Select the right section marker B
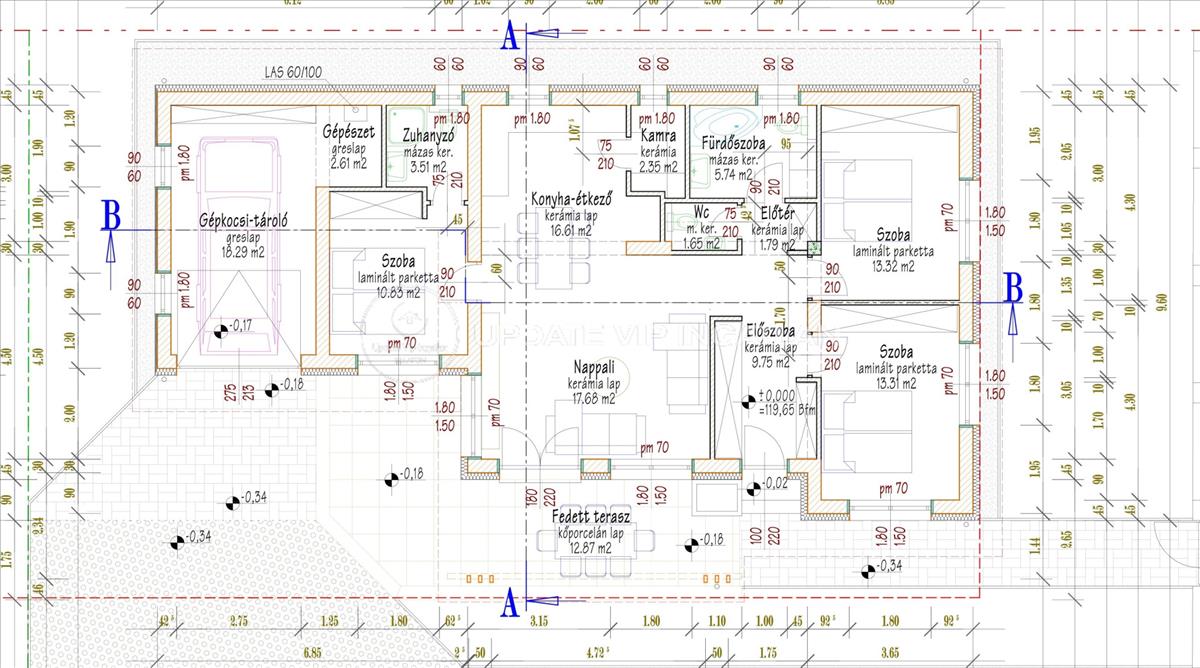1200x668 pixels. click(1013, 287)
